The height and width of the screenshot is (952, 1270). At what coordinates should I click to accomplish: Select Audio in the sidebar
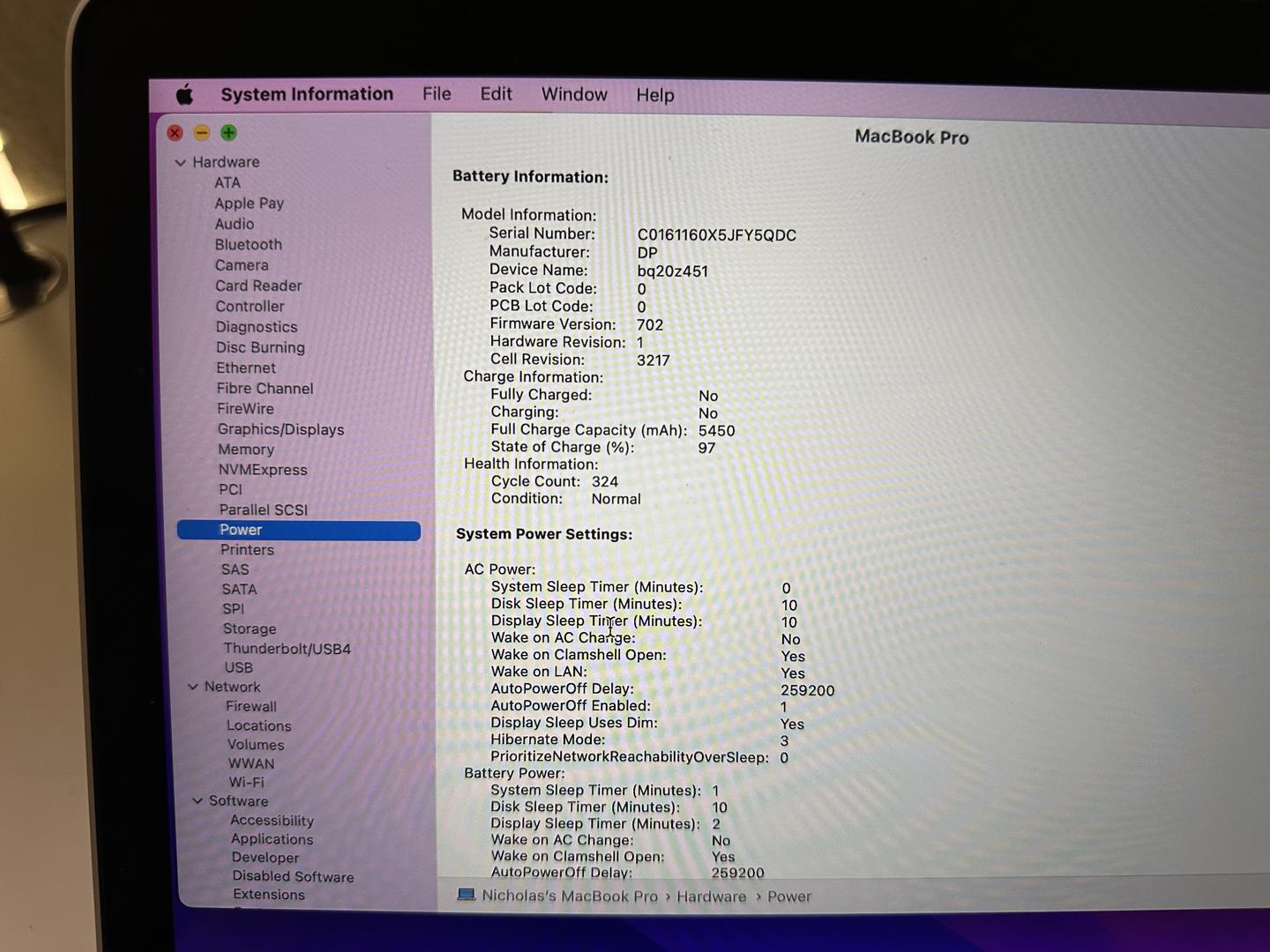234,224
